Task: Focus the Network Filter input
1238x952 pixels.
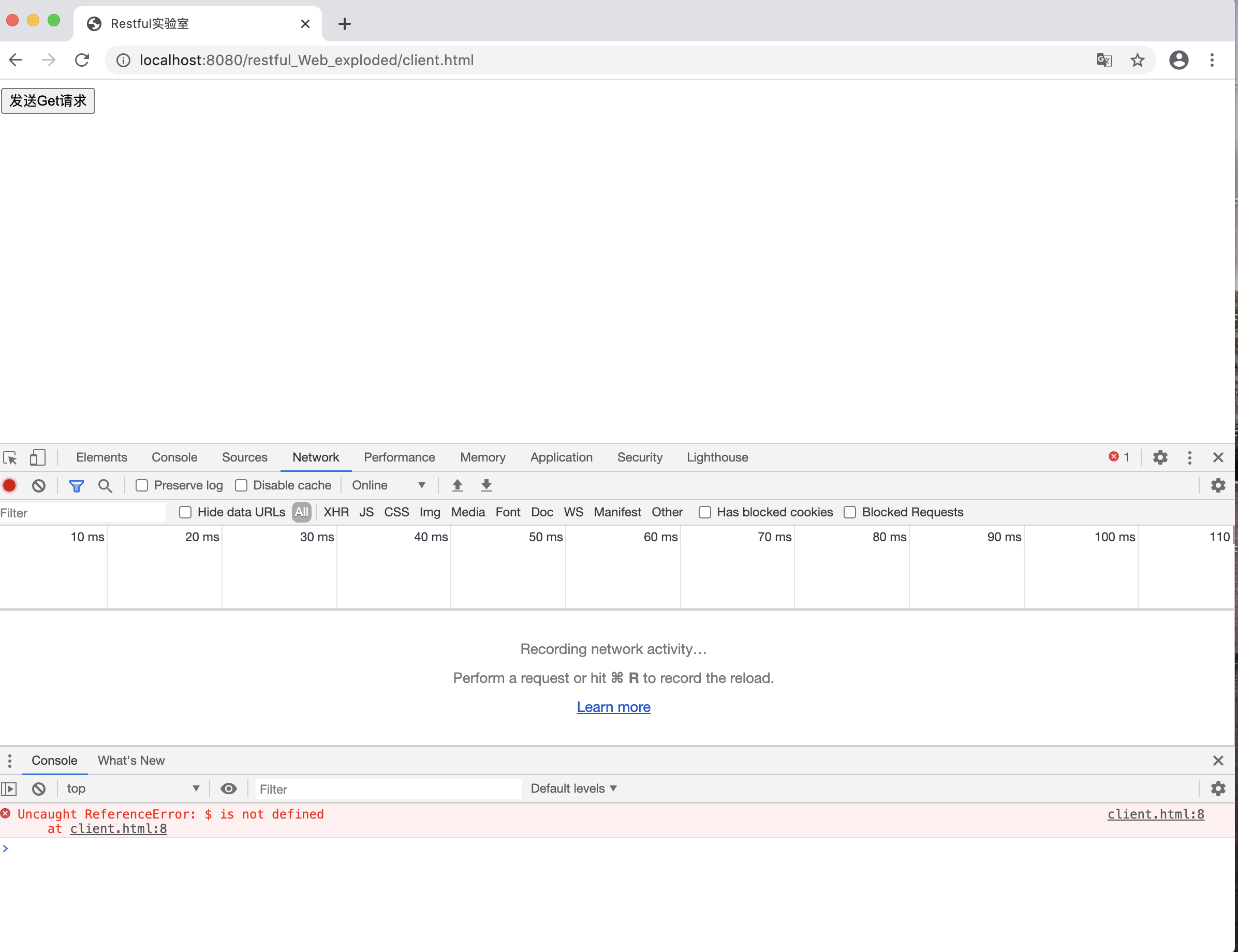Action: [83, 513]
